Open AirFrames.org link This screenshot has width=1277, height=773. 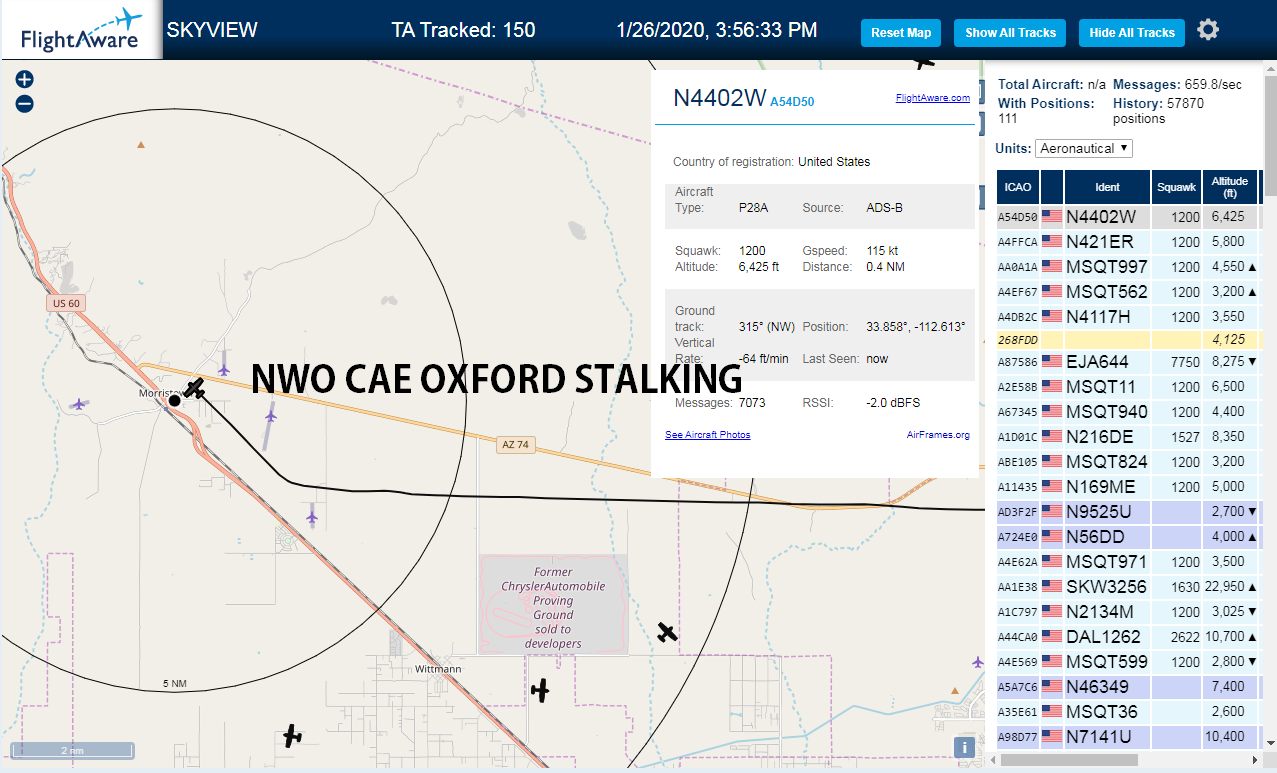pyautogui.click(x=938, y=435)
